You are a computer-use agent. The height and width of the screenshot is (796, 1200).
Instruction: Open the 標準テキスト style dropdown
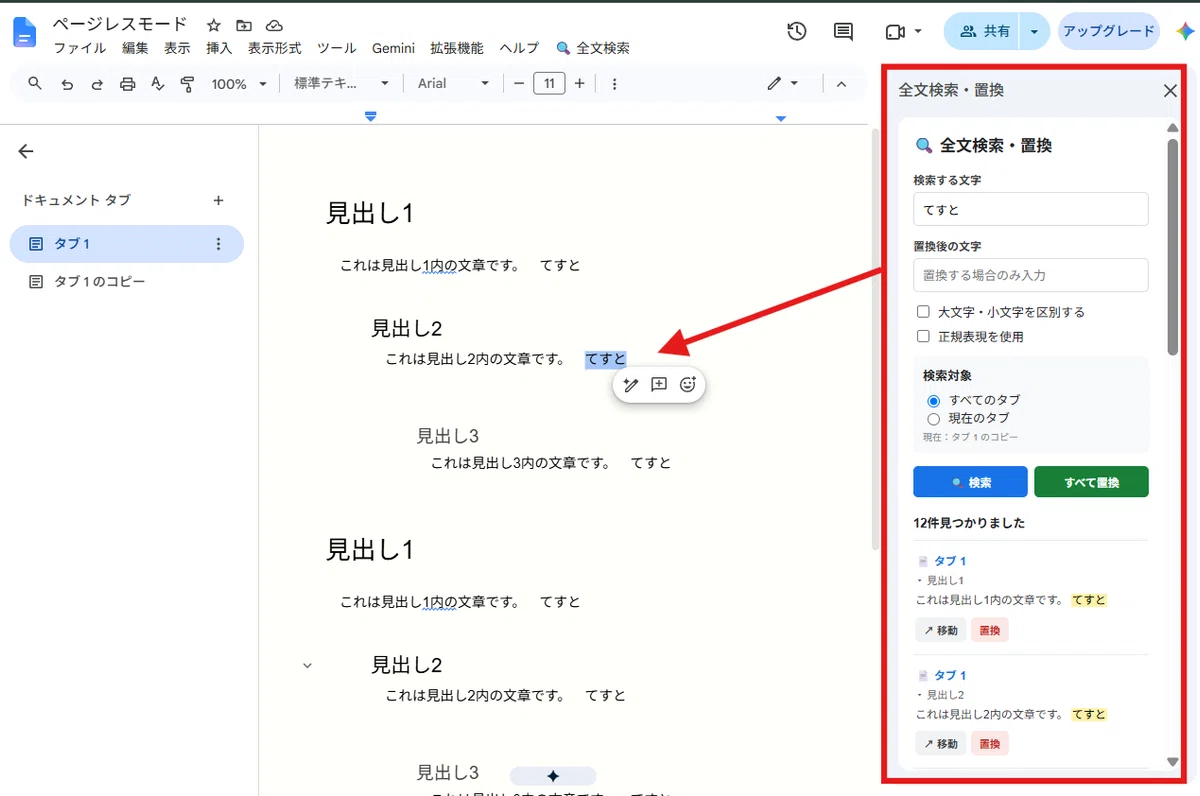(x=341, y=84)
